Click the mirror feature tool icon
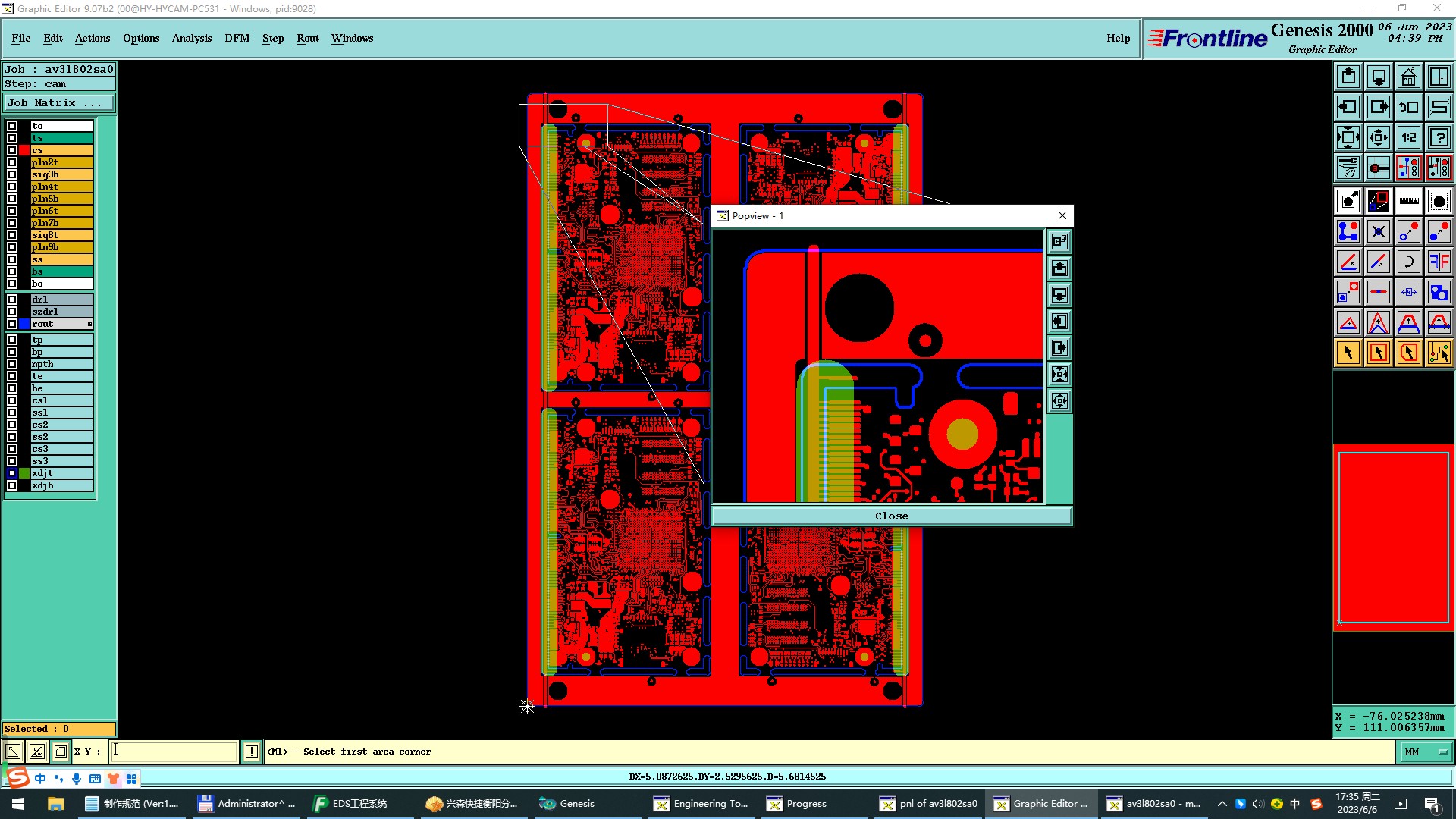 pyautogui.click(x=1439, y=262)
